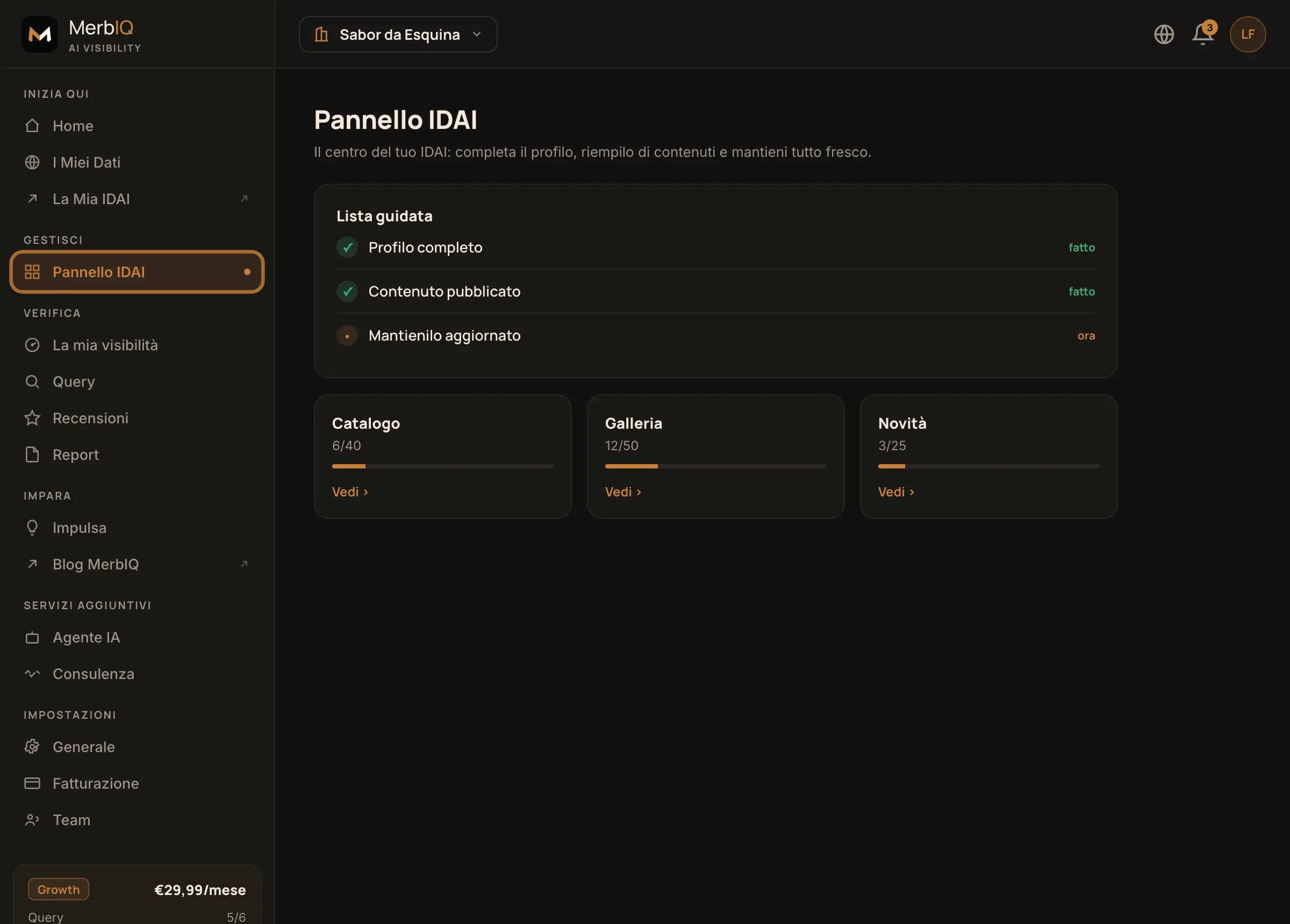The width and height of the screenshot is (1290, 924).
Task: Go to Recensioni in the sidebar
Action: [137, 418]
